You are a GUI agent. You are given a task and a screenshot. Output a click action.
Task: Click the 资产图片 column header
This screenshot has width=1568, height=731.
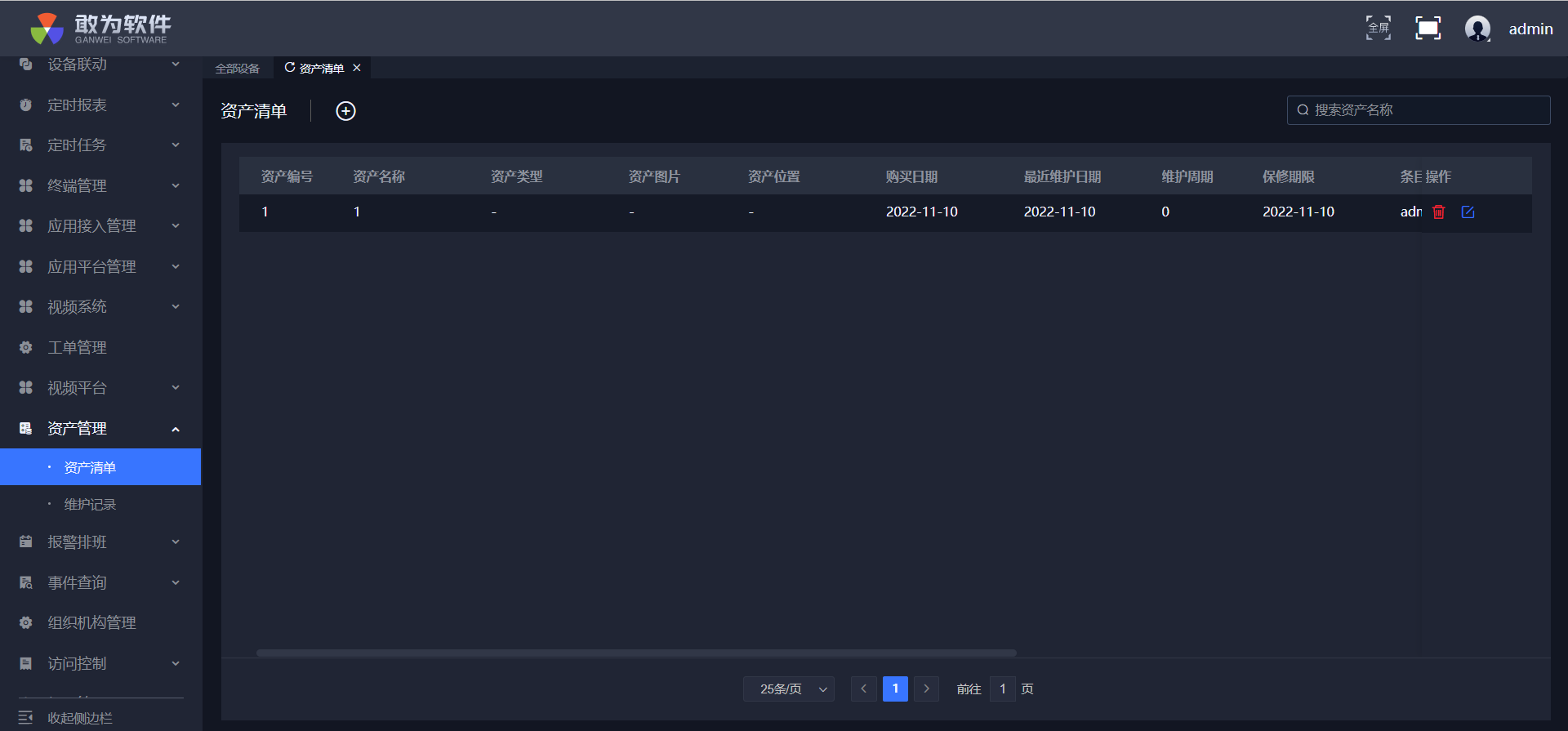tap(654, 176)
